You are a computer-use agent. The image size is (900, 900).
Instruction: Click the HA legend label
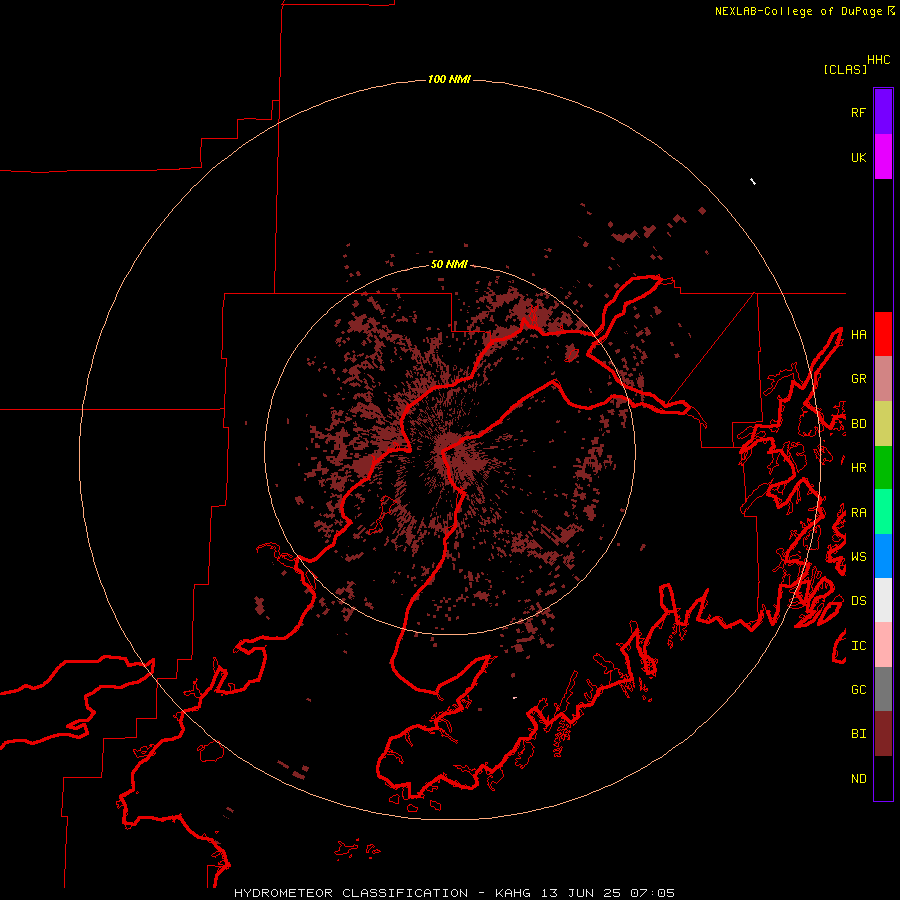point(858,334)
